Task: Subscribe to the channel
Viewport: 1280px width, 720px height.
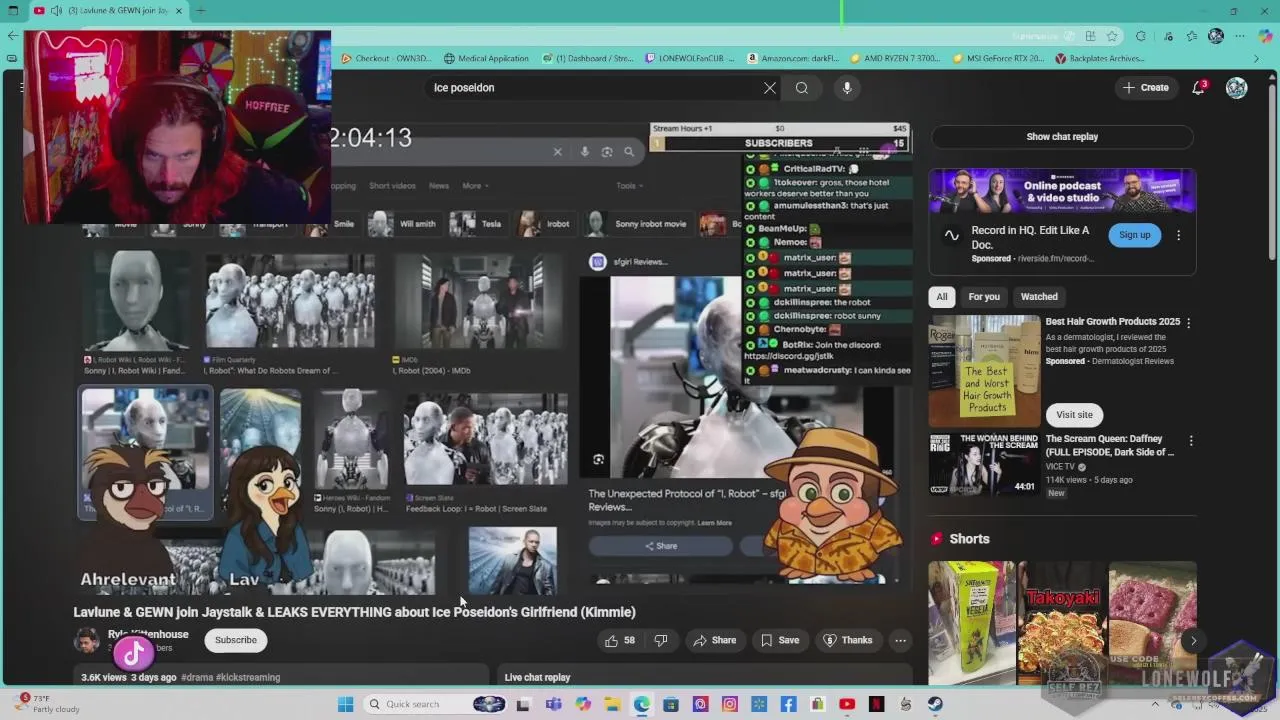Action: point(236,640)
